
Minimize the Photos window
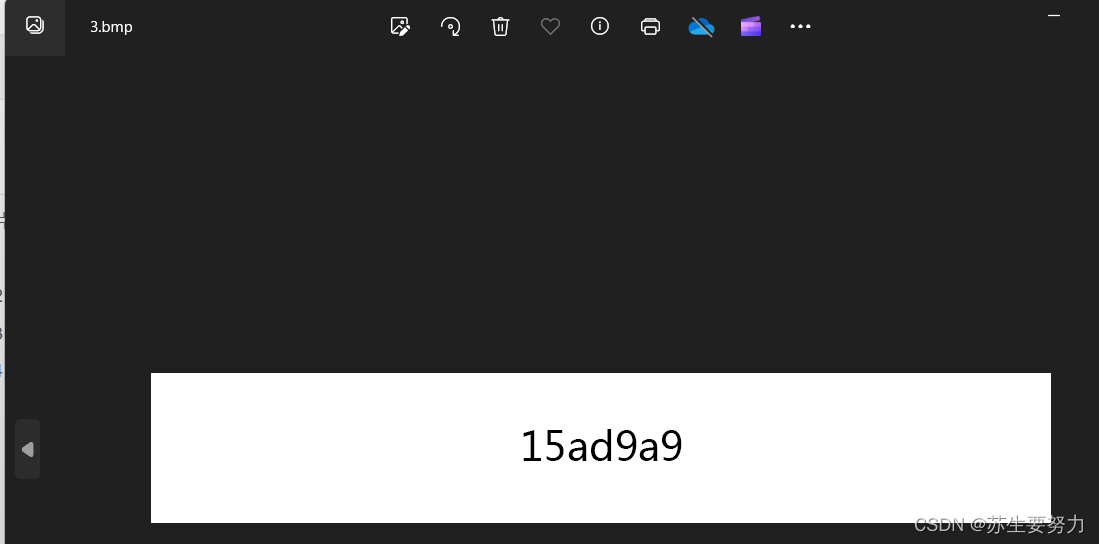1053,15
